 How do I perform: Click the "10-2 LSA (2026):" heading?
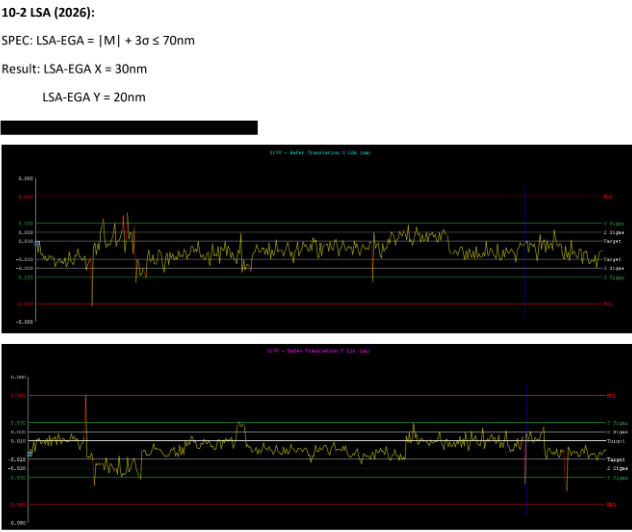(x=54, y=11)
